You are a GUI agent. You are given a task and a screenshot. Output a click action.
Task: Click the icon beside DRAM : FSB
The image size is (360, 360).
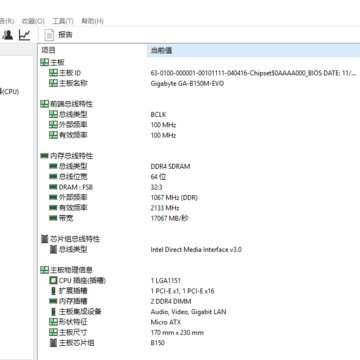53,187
